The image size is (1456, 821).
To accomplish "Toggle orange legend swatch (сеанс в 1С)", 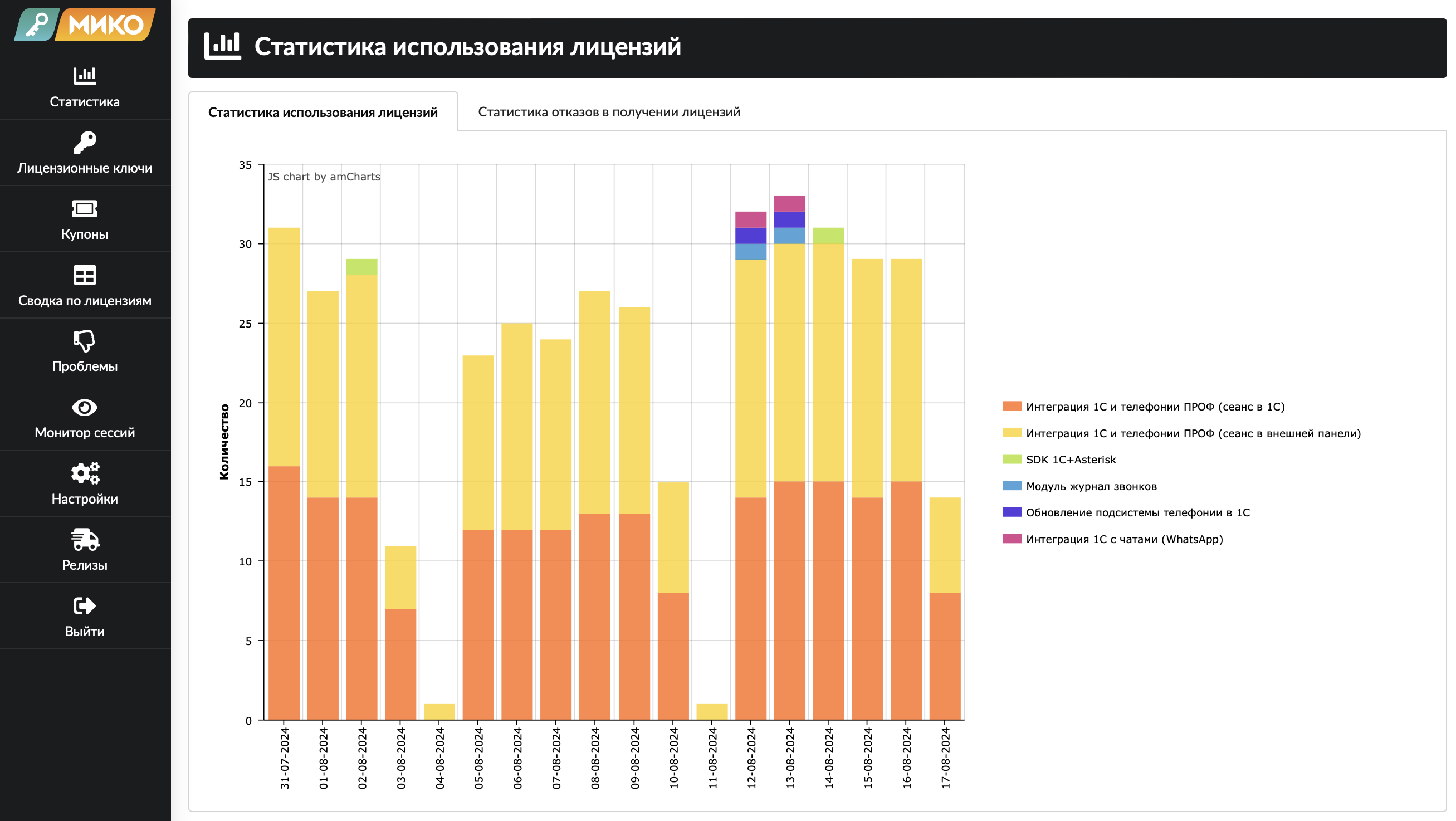I will 1012,406.
